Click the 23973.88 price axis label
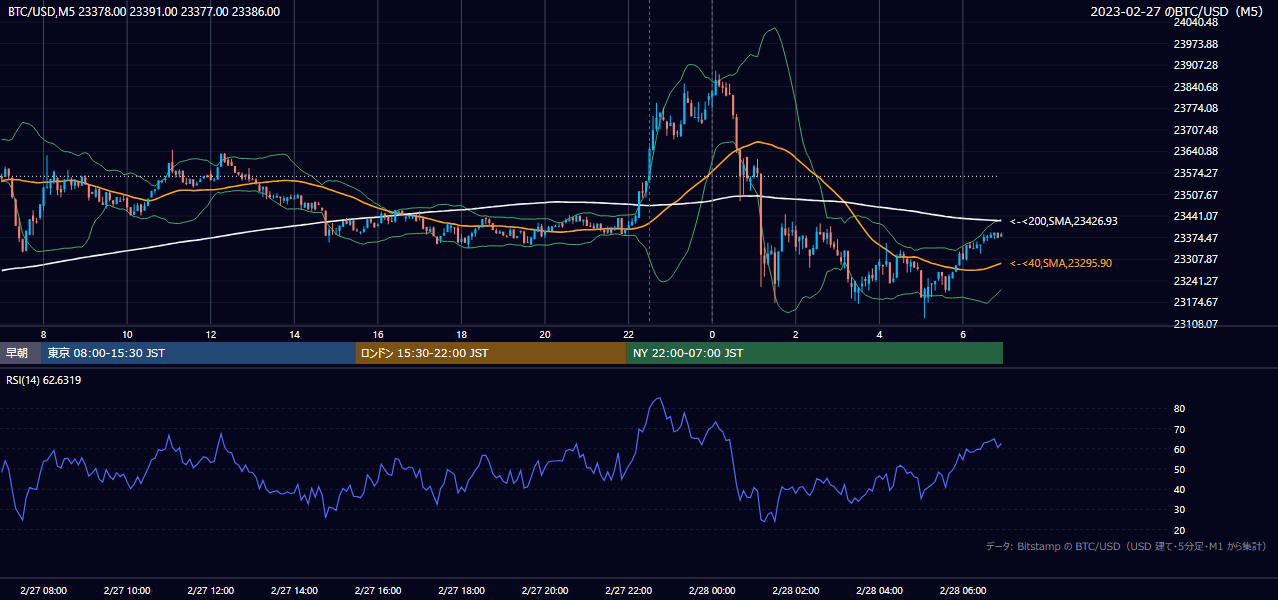The width and height of the screenshot is (1278, 600). coord(1196,44)
